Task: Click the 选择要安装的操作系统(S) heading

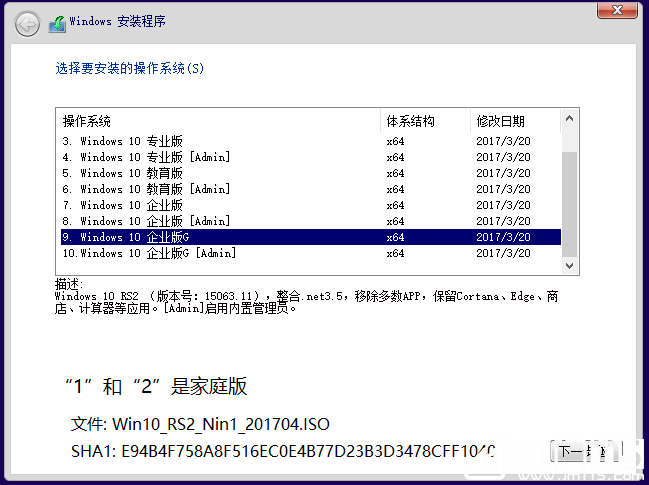Action: [130, 68]
